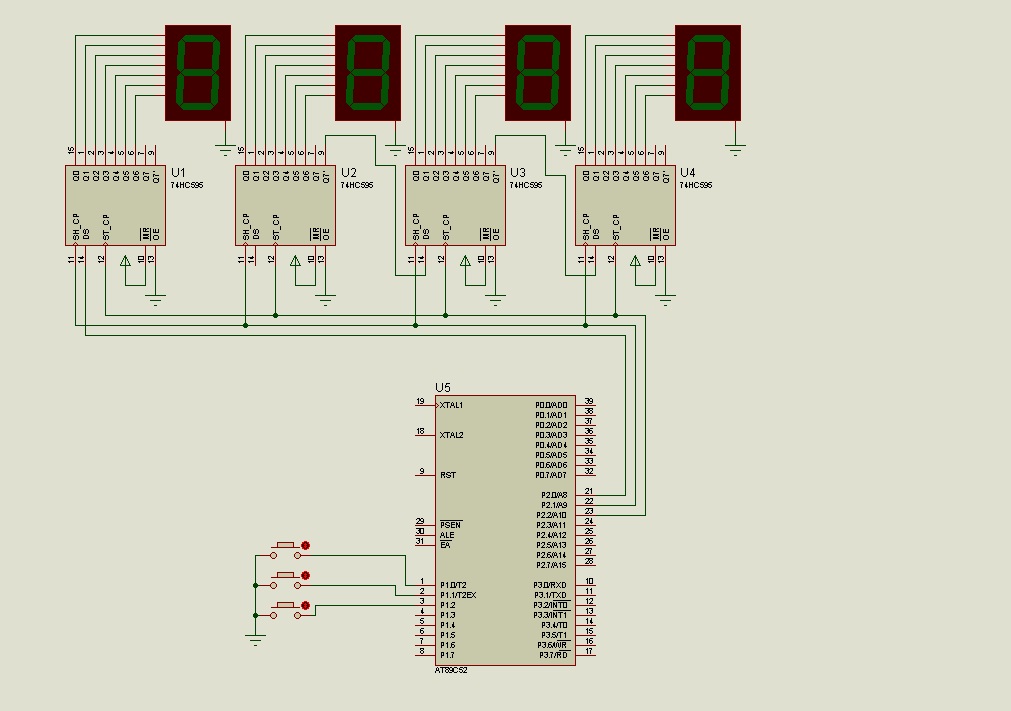Select the U5 AT89C52 microcontroller body
Screen dimensions: 1011x711
[x=505, y=531]
